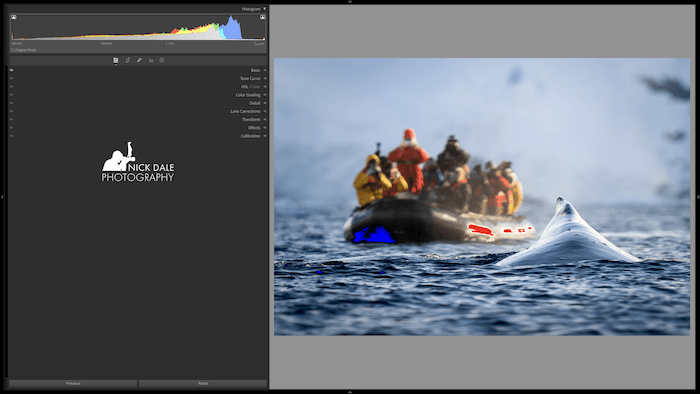700x394 pixels.
Task: Expand the HSL / Color panel triangle
Action: [x=265, y=87]
